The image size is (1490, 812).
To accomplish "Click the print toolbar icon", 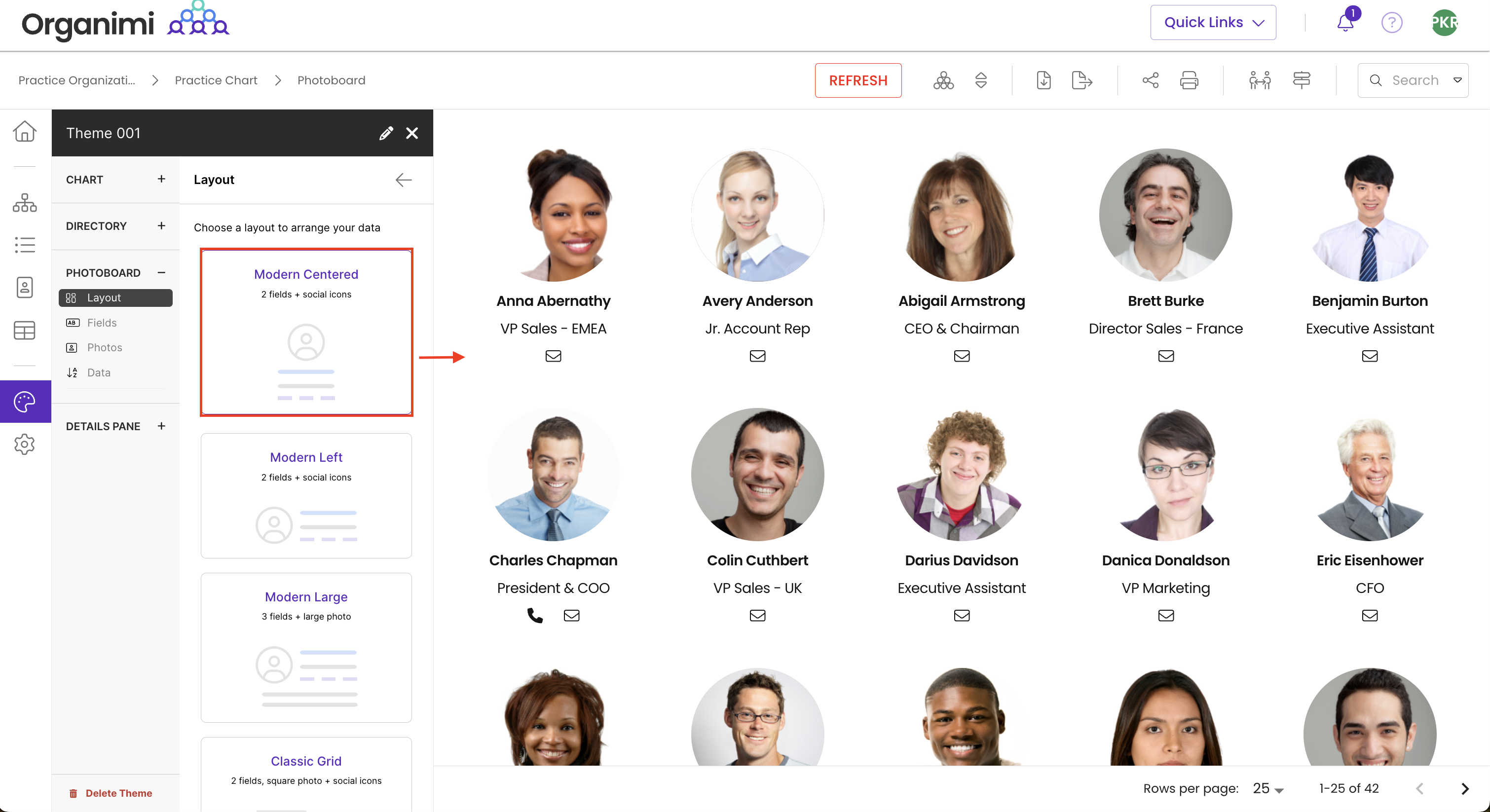I will tap(1189, 80).
